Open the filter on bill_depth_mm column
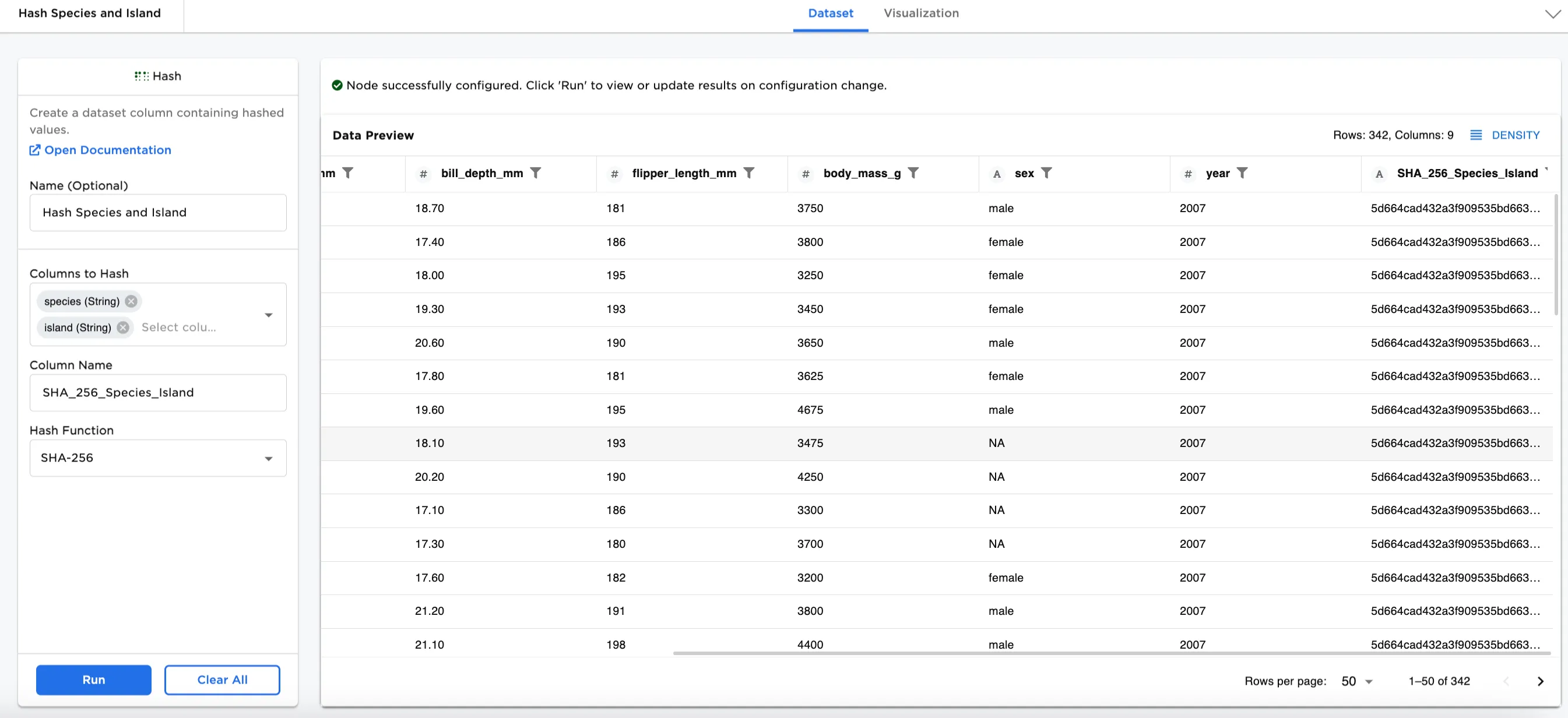This screenshot has width=1568, height=718. (536, 173)
